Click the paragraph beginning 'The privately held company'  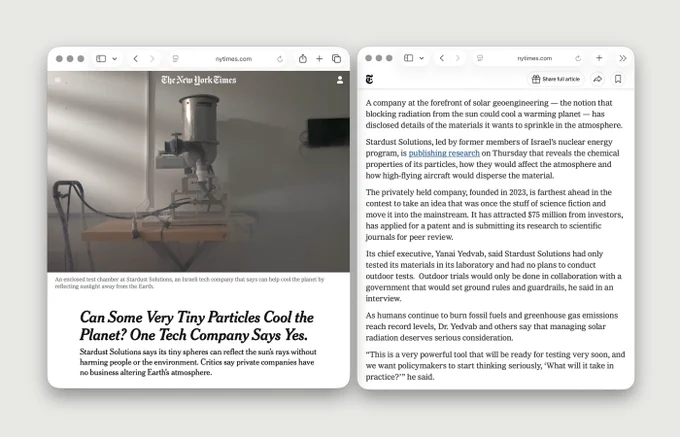(x=494, y=215)
